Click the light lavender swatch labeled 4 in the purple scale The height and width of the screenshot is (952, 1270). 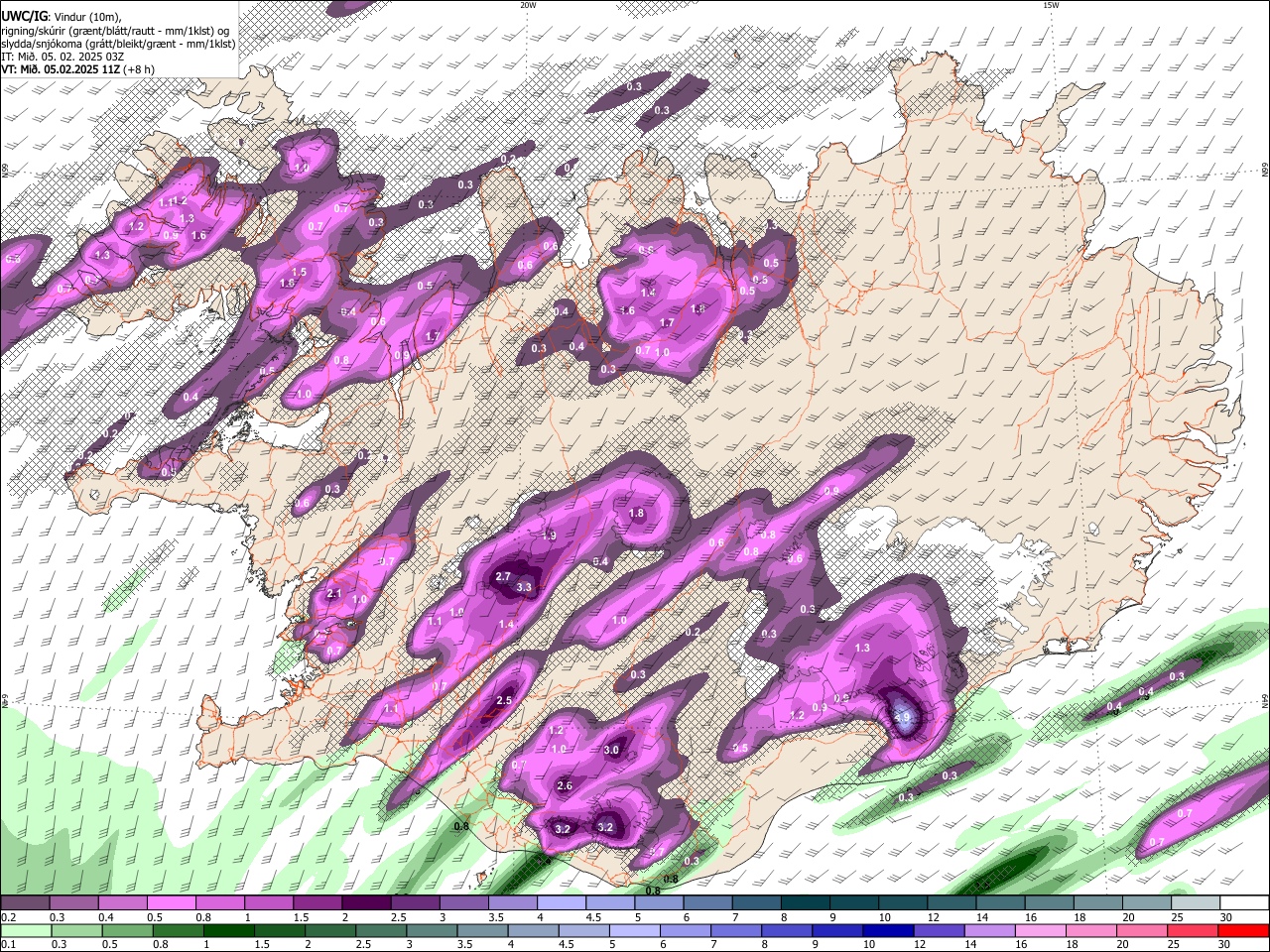(x=564, y=902)
